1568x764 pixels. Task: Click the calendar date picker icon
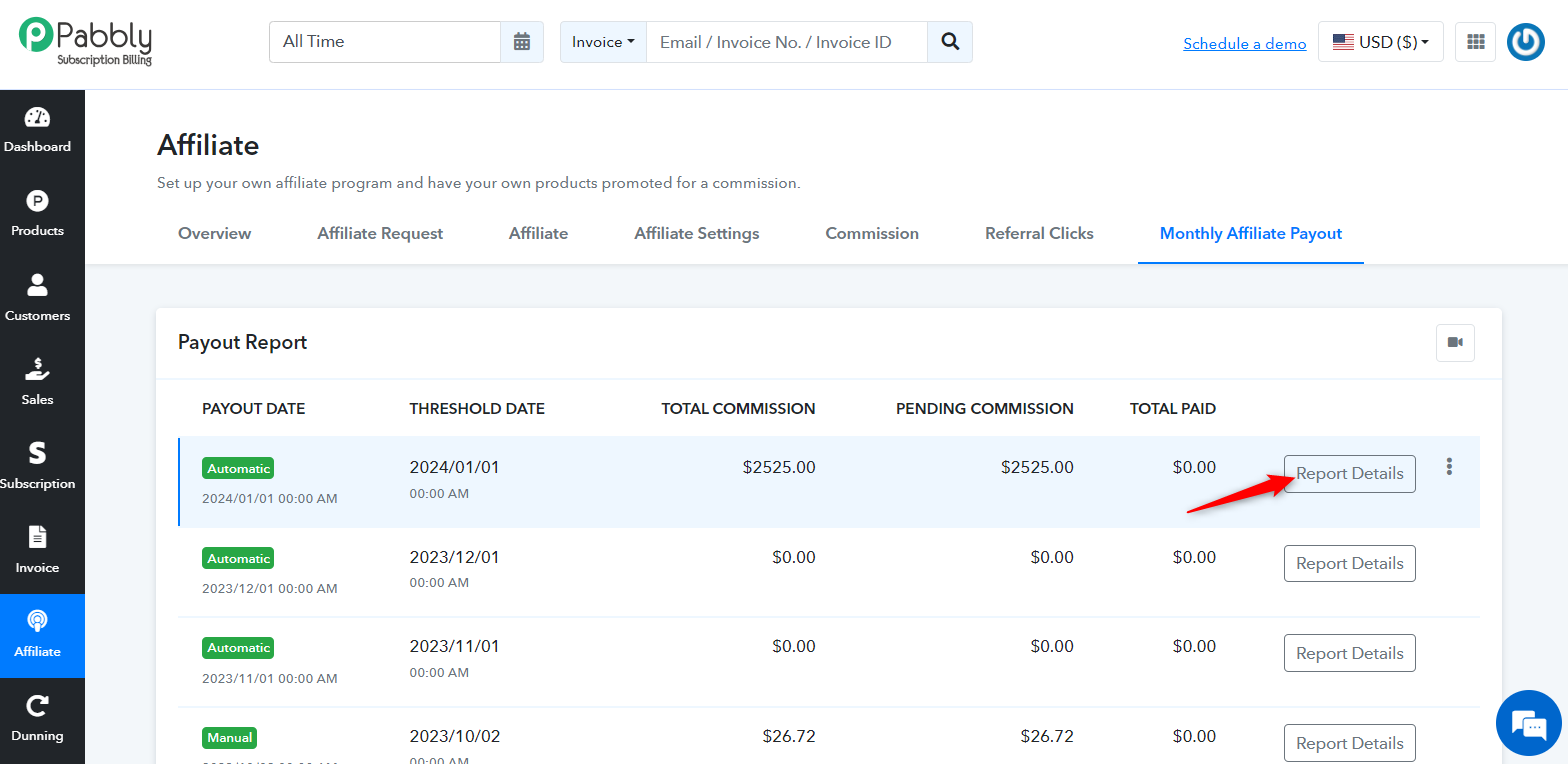[x=522, y=42]
